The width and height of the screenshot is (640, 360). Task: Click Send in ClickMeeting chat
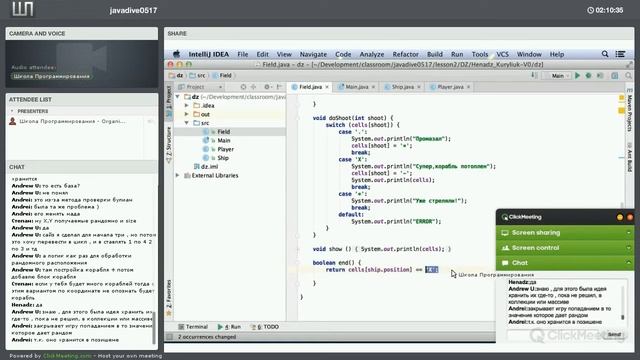614,334
